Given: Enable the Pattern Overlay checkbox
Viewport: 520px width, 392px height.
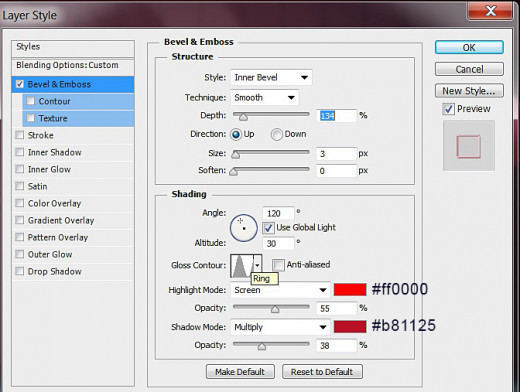Looking at the screenshot, I should 20,237.
